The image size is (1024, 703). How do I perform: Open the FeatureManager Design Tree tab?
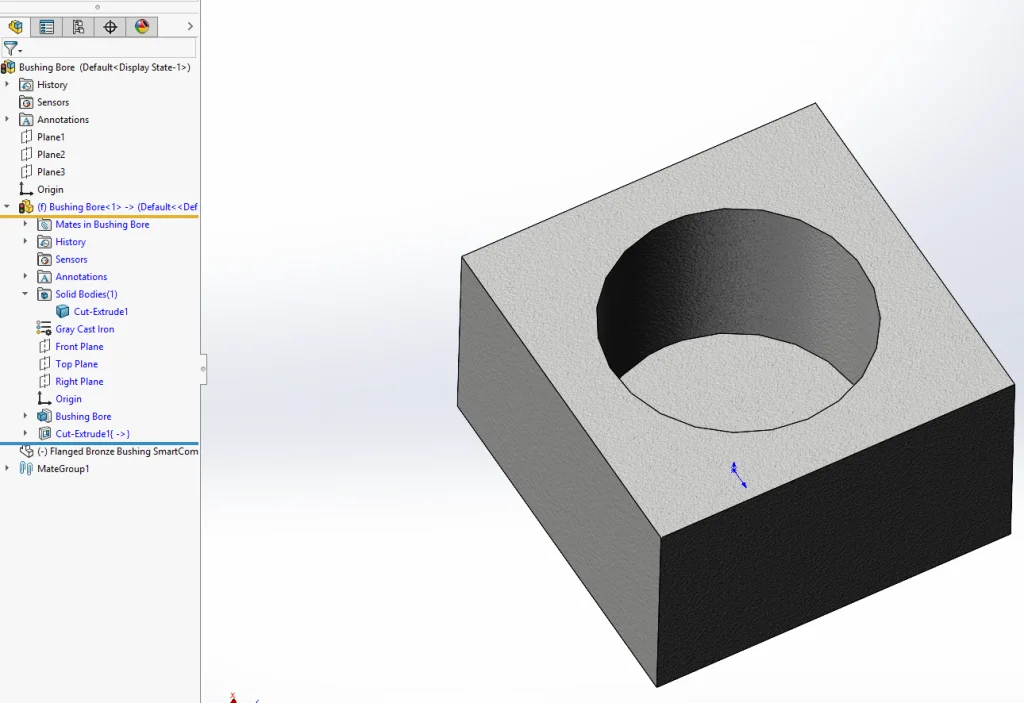pyautogui.click(x=16, y=26)
